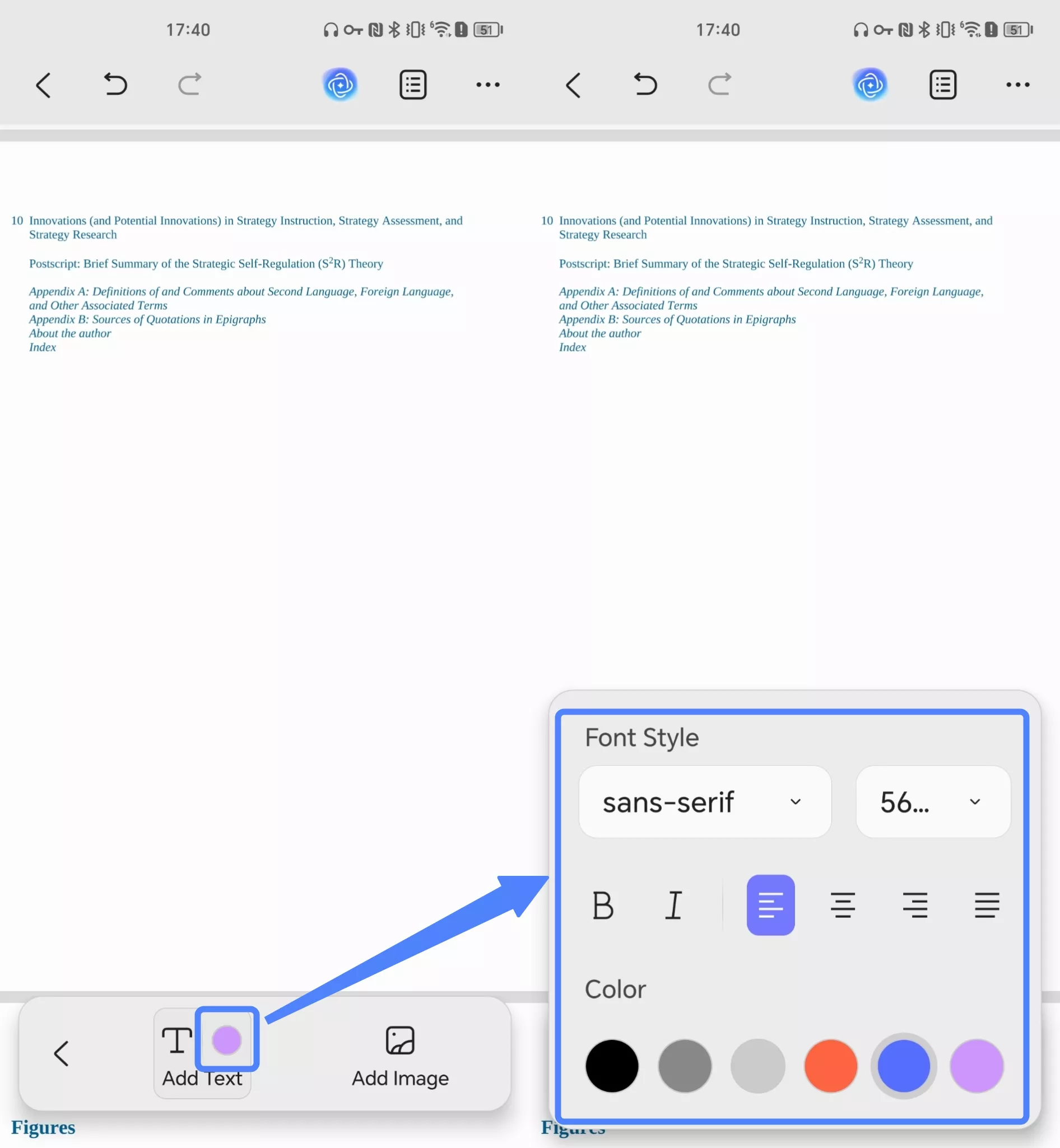1060x1148 pixels.
Task: Pick the blue color swatch
Action: coord(903,1066)
